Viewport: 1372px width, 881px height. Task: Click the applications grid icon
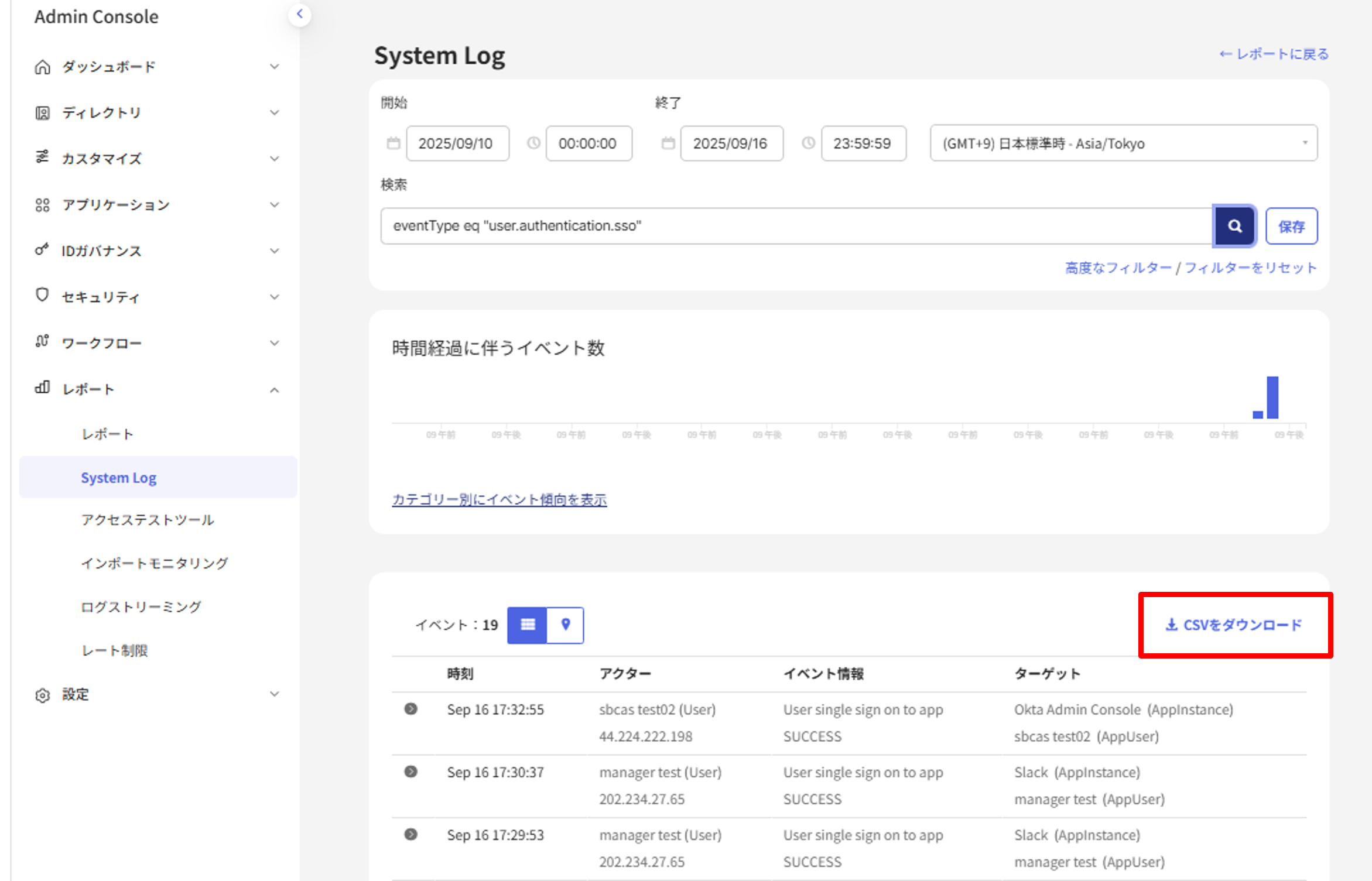42,205
